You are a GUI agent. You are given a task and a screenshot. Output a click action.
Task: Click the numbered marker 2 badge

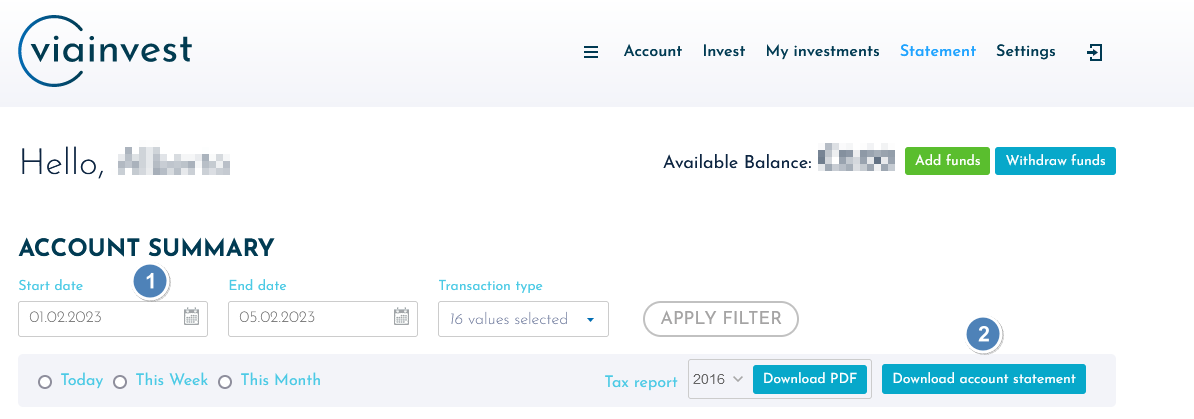(984, 334)
